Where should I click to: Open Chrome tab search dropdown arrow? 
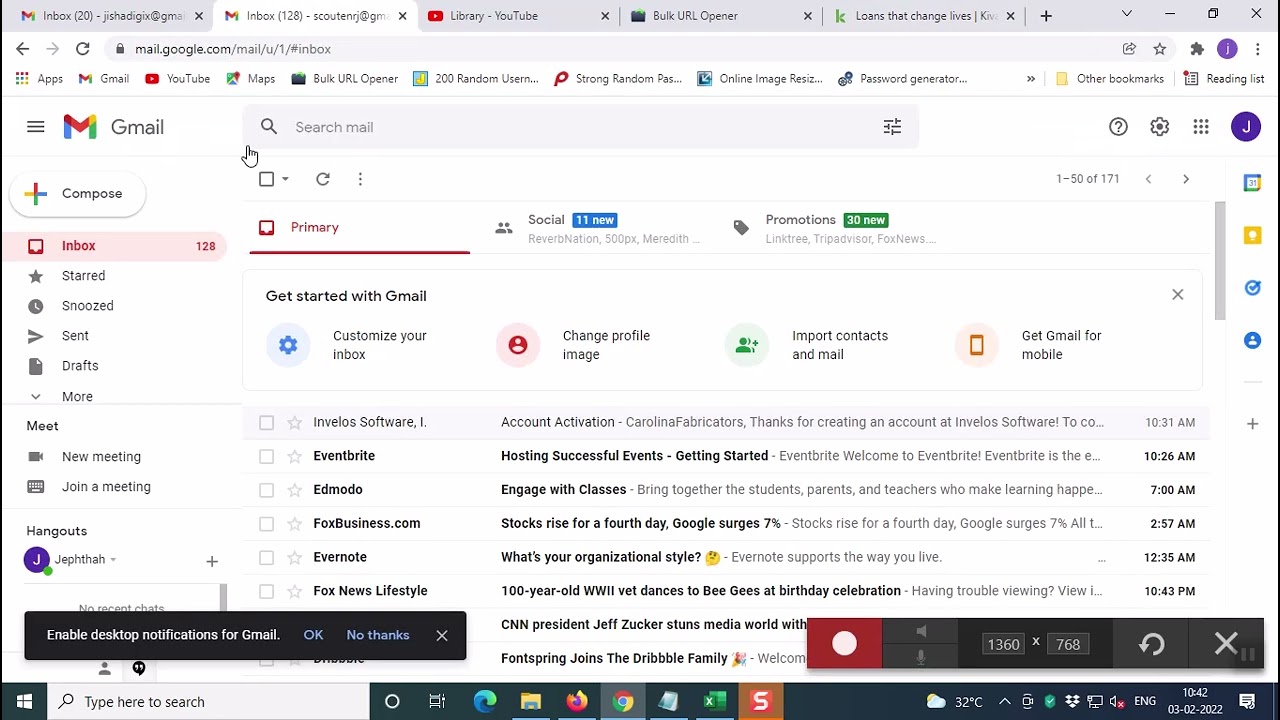1127,15
